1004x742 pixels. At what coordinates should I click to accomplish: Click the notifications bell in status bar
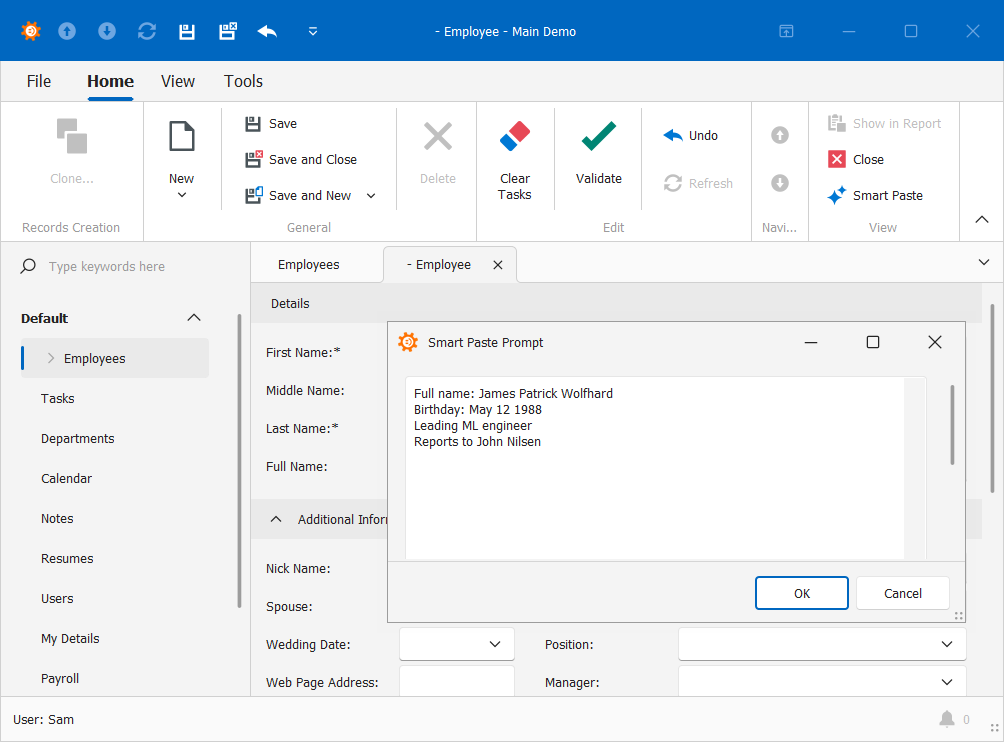tap(947, 719)
